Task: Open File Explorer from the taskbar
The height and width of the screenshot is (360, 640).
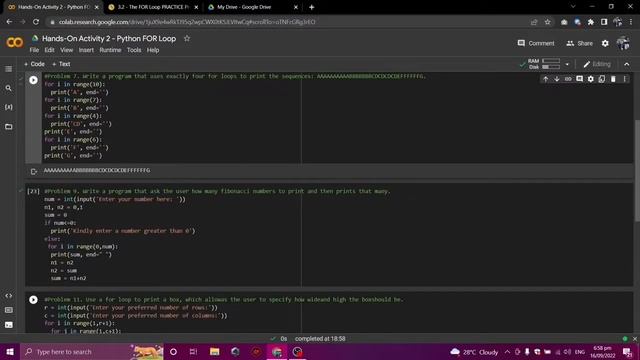Action: (x=214, y=352)
